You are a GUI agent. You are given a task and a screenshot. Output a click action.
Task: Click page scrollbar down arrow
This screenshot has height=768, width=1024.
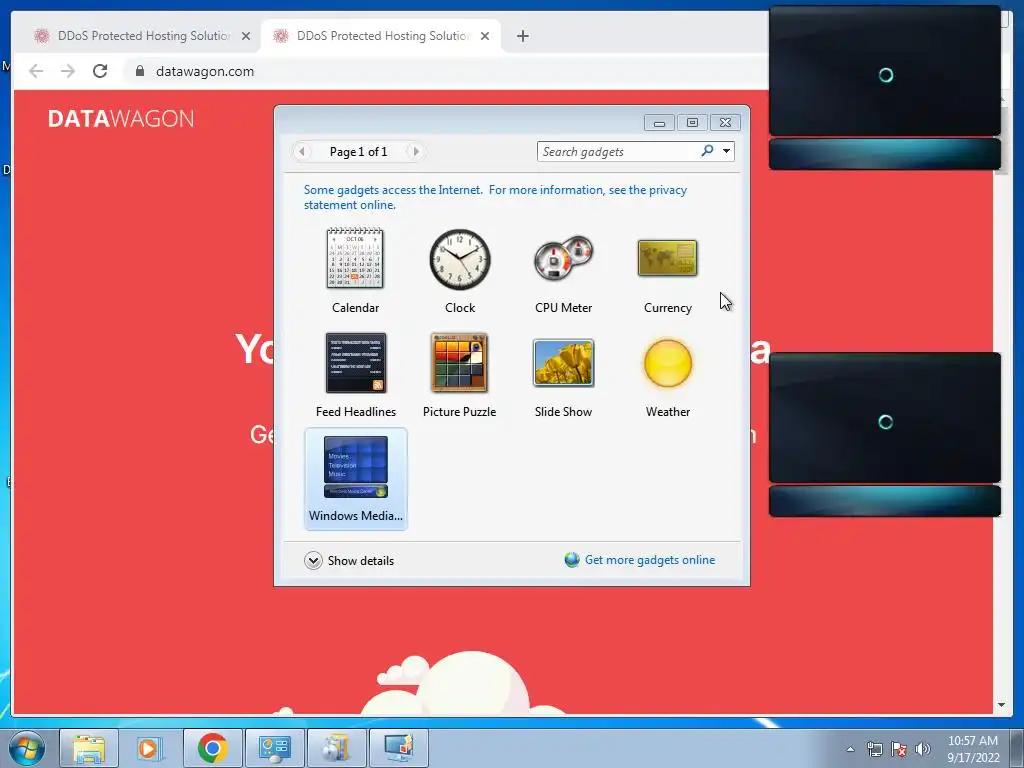(1000, 705)
